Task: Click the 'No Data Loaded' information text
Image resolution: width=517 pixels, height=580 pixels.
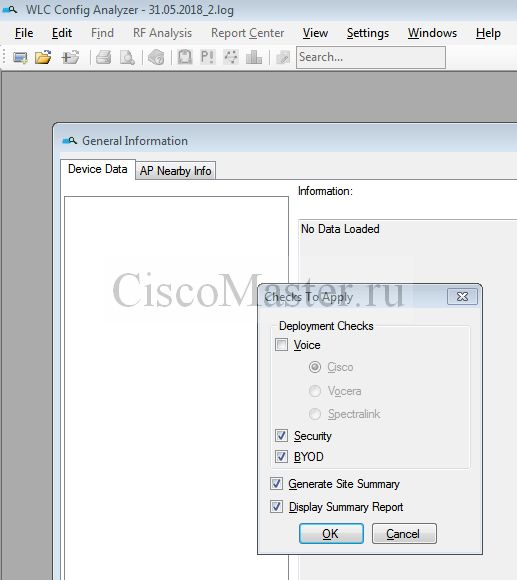Action: tap(340, 229)
